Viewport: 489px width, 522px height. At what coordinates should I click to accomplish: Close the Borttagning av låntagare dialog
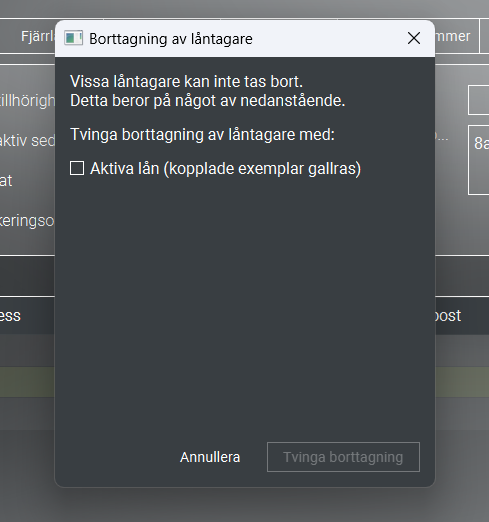coord(414,38)
